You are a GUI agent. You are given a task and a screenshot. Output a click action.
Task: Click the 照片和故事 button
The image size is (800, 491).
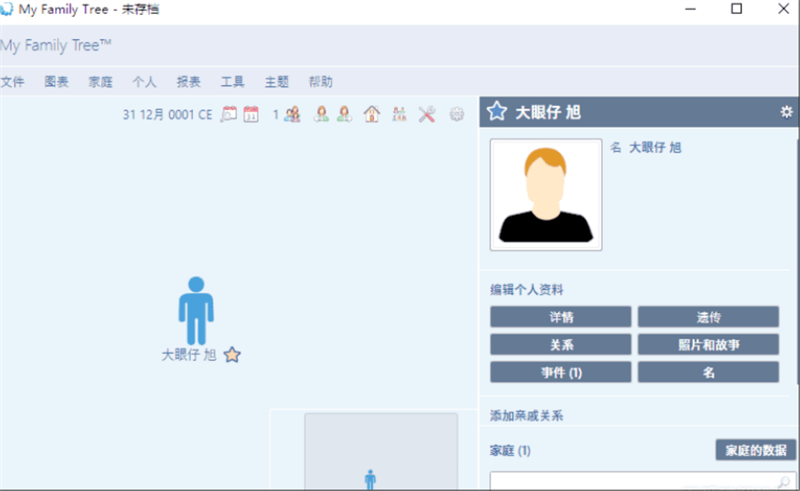708,345
